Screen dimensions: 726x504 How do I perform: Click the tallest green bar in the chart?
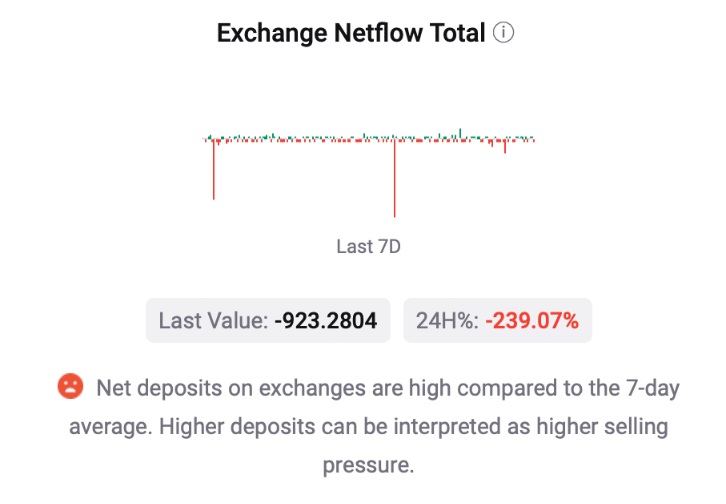pos(460,133)
